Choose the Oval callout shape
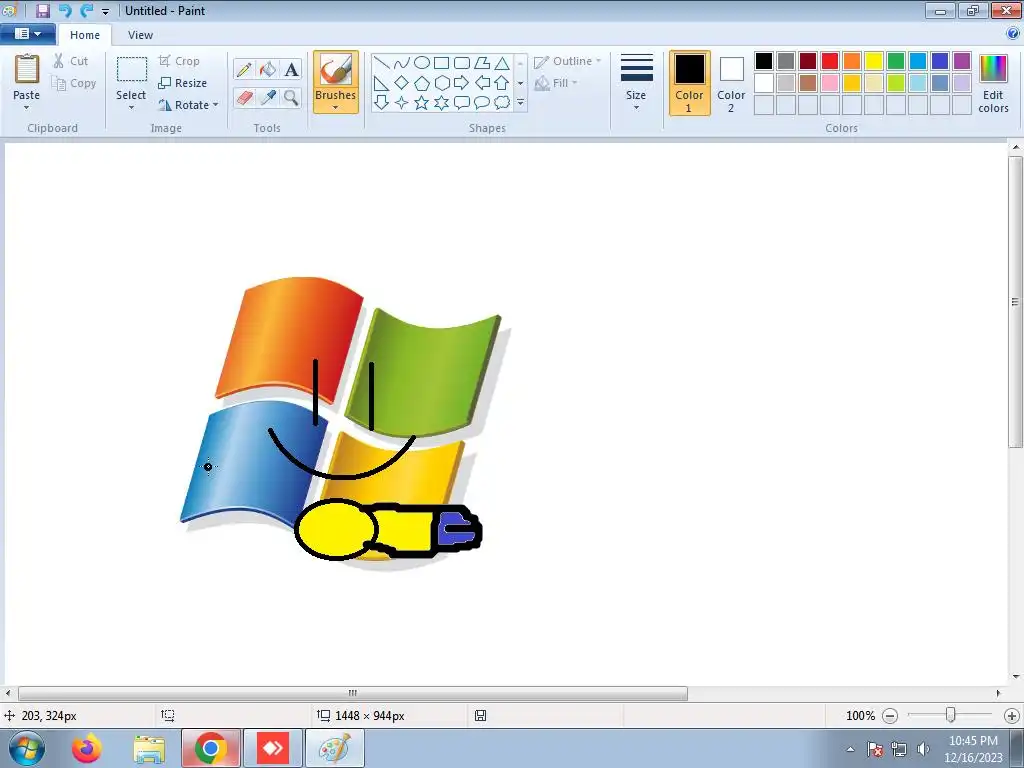The width and height of the screenshot is (1024, 768). [482, 103]
